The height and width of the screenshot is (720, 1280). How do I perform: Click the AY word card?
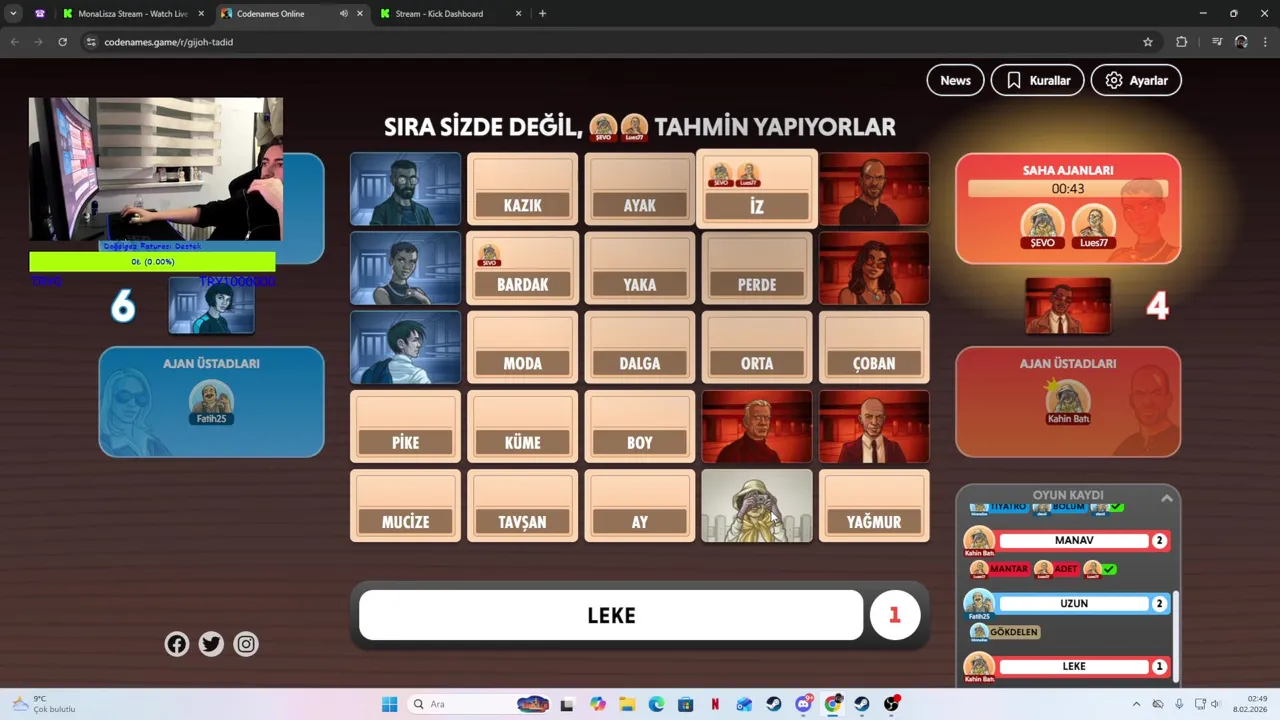(x=640, y=506)
